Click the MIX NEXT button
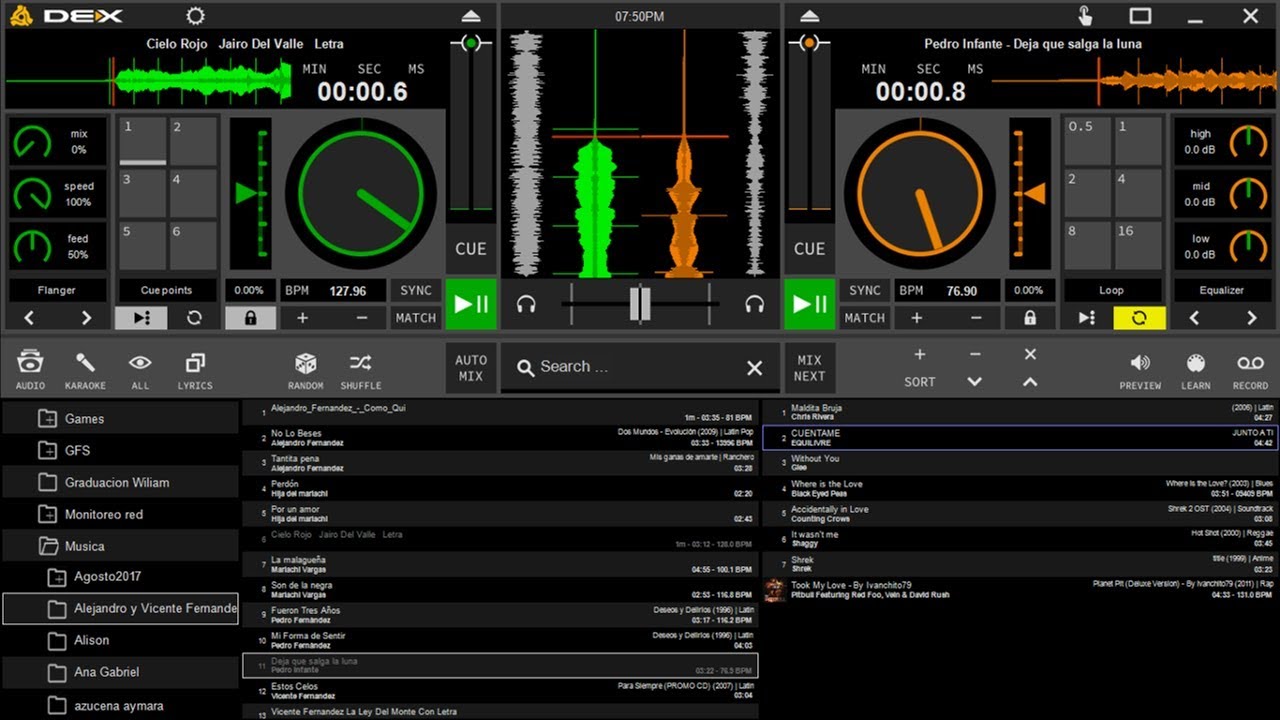The image size is (1280, 720). (x=810, y=368)
